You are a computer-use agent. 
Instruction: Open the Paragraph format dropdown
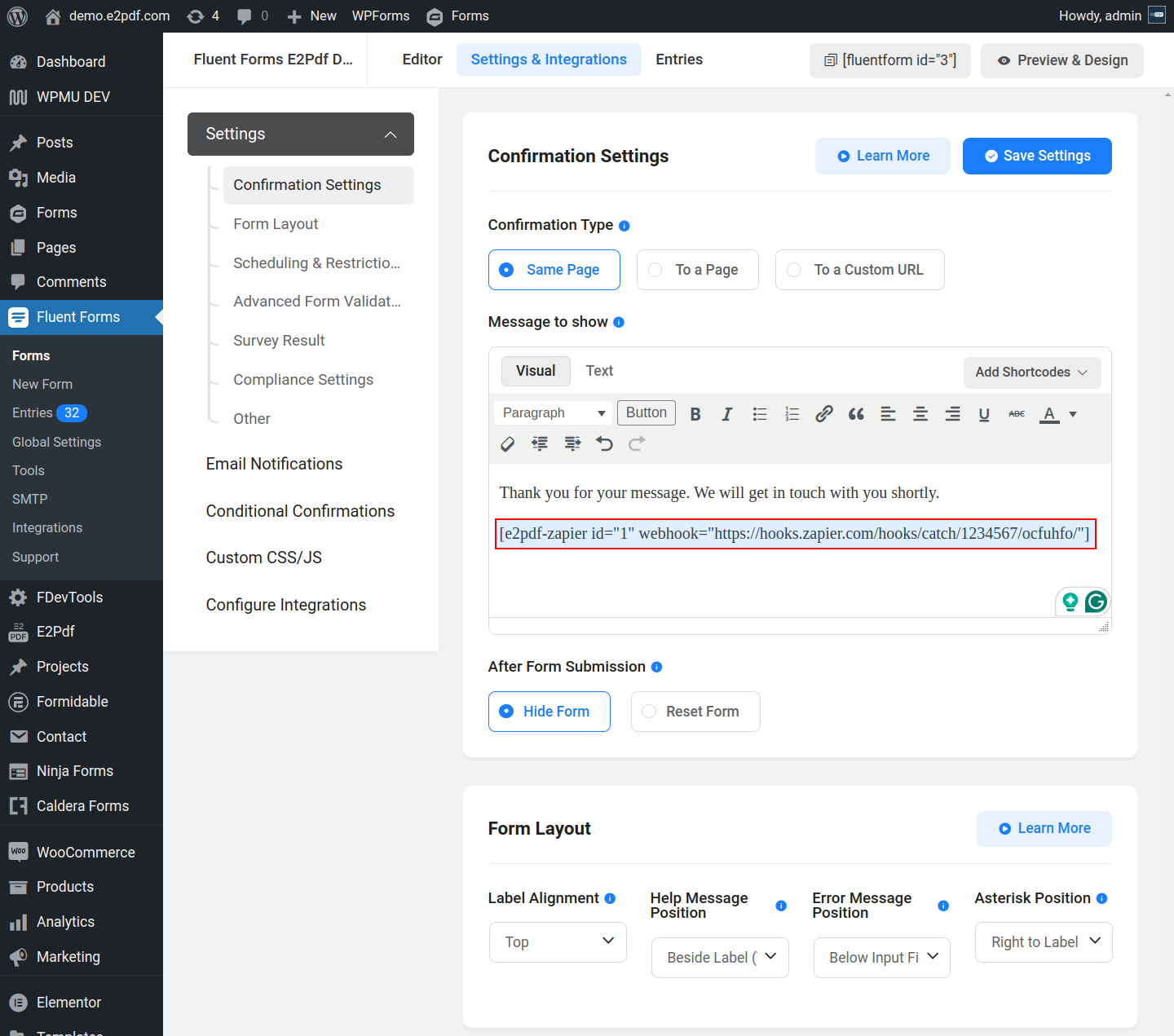pyautogui.click(x=554, y=413)
